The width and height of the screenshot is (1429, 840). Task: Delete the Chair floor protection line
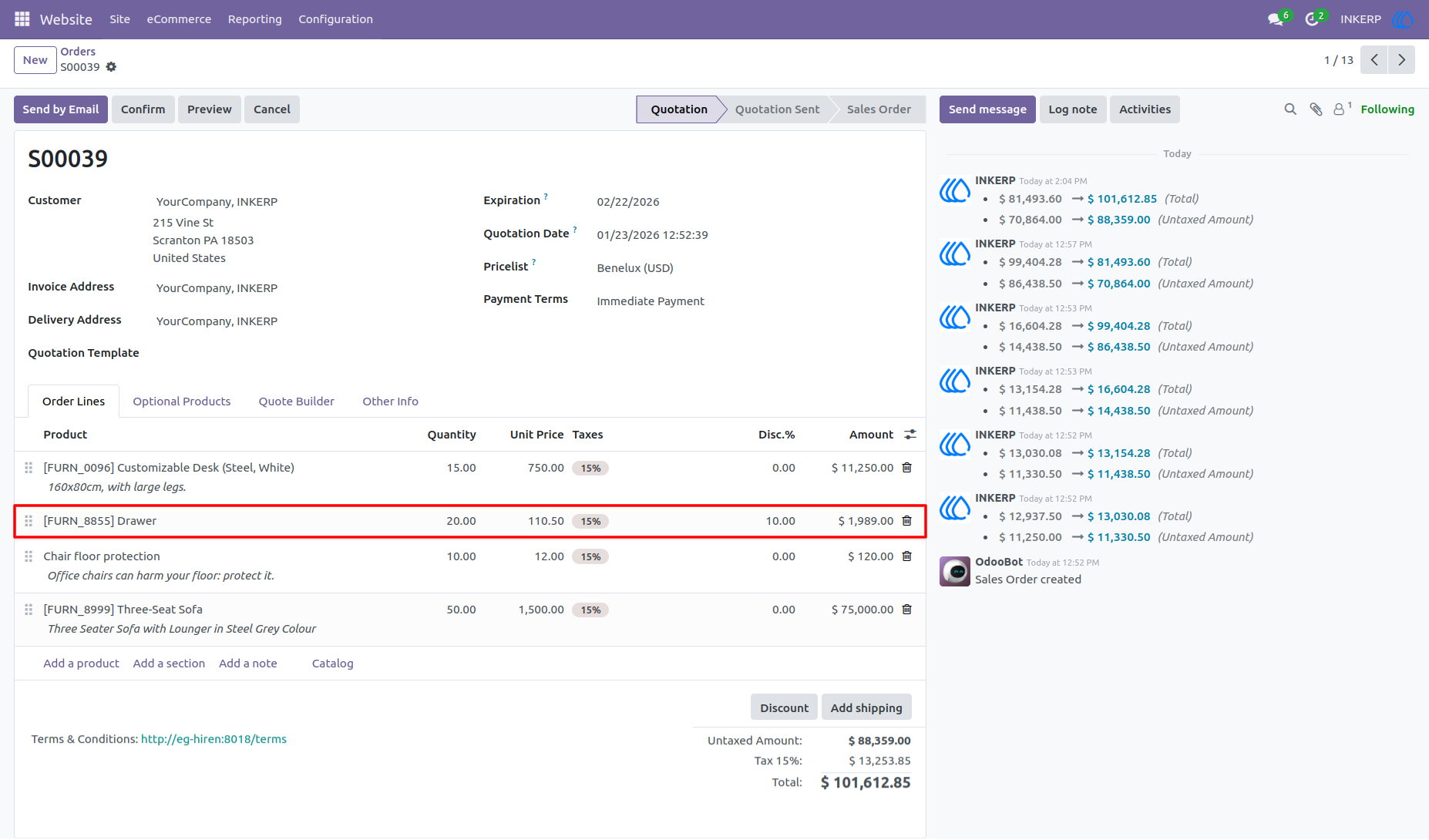coord(907,556)
